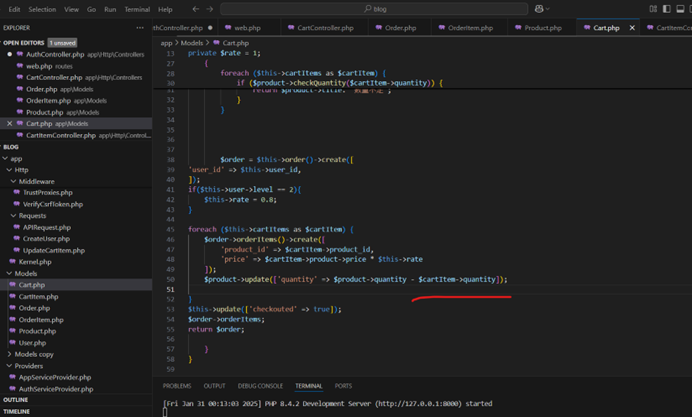692x417 pixels.
Task: Open the Terminal menu
Action: [138, 9]
